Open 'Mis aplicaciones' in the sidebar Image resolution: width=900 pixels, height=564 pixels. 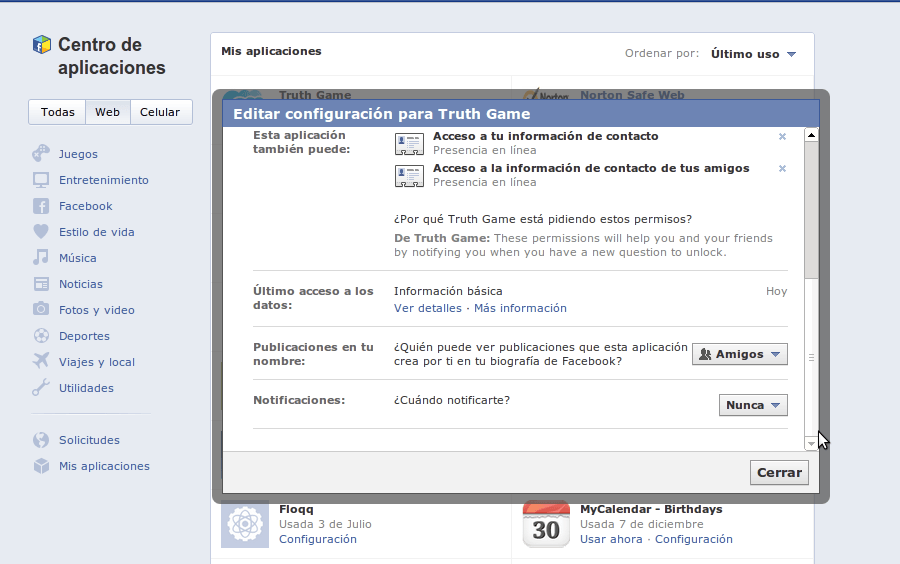104,466
